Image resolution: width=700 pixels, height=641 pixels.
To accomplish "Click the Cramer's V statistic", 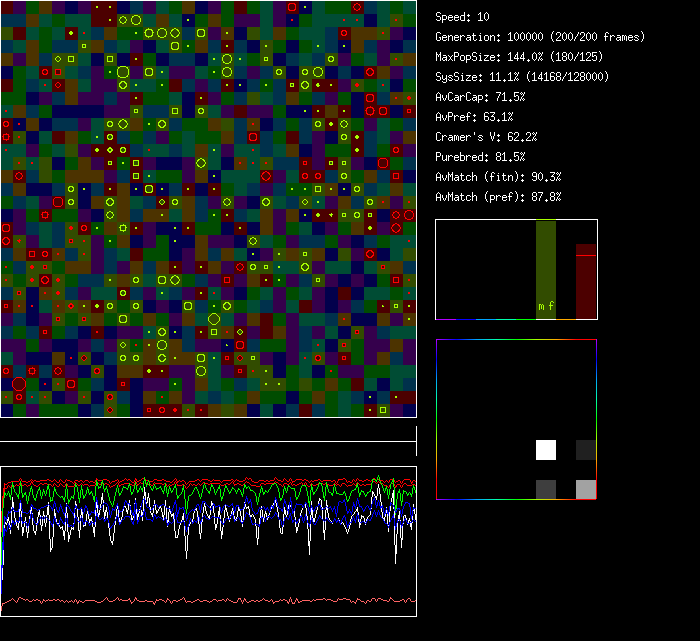I will [486, 137].
